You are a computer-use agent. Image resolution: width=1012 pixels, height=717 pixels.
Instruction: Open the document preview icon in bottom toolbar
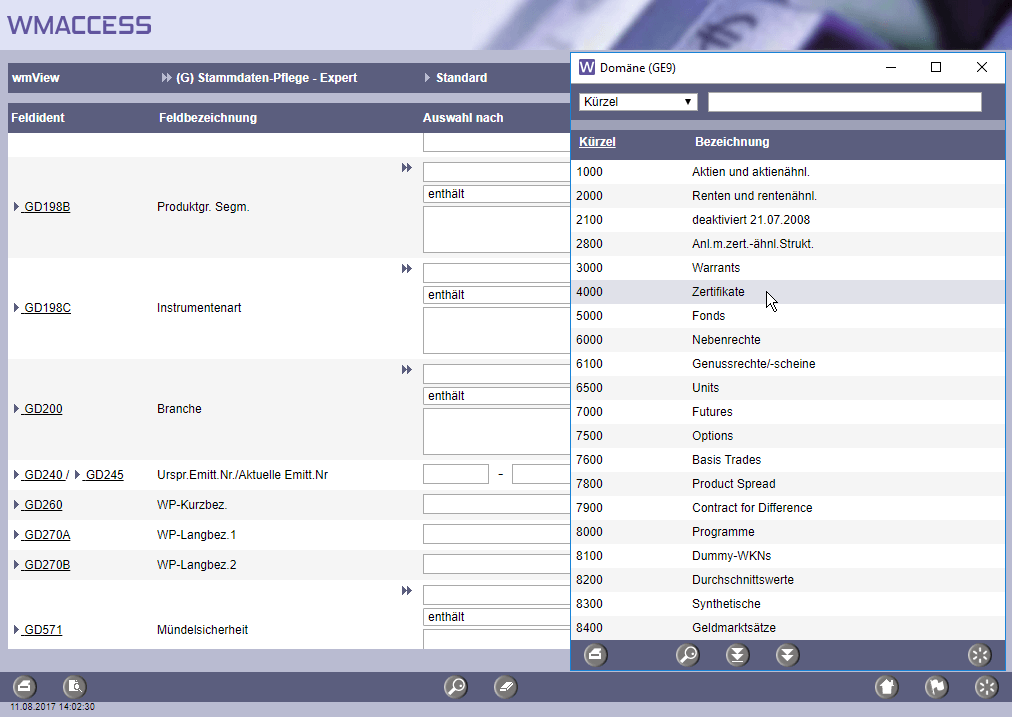point(75,687)
